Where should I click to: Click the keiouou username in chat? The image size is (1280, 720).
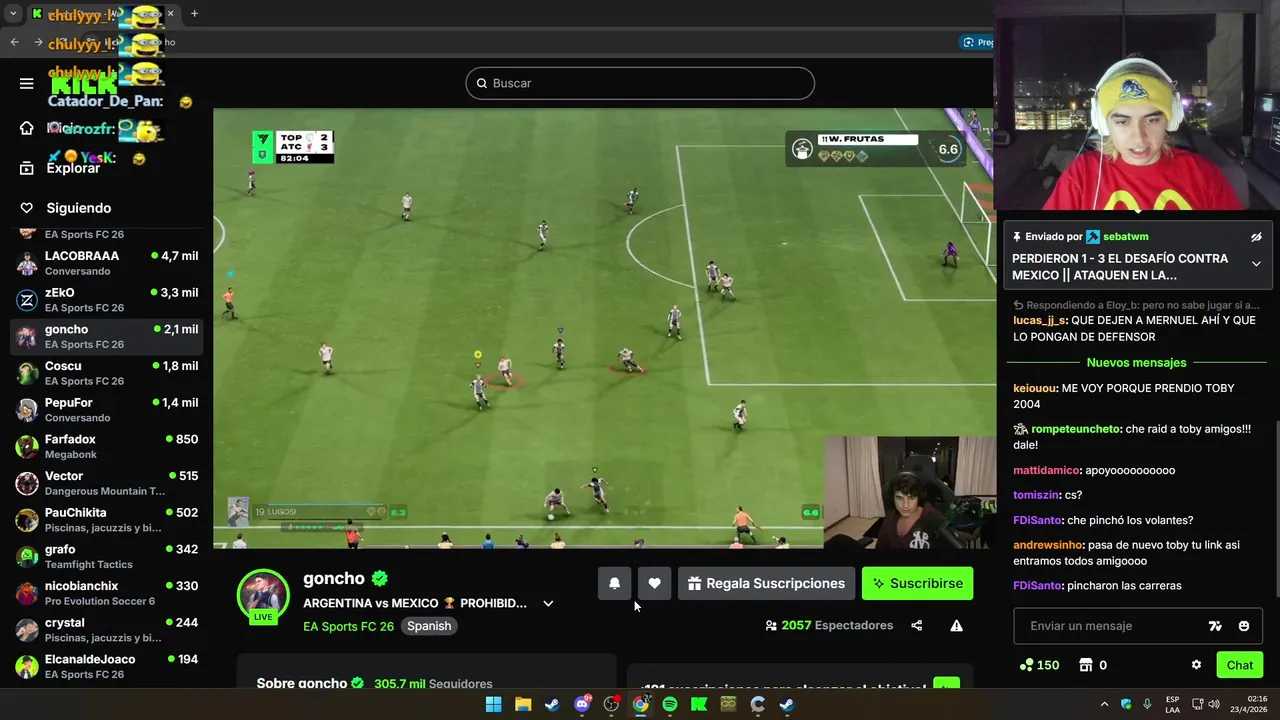tap(1035, 388)
